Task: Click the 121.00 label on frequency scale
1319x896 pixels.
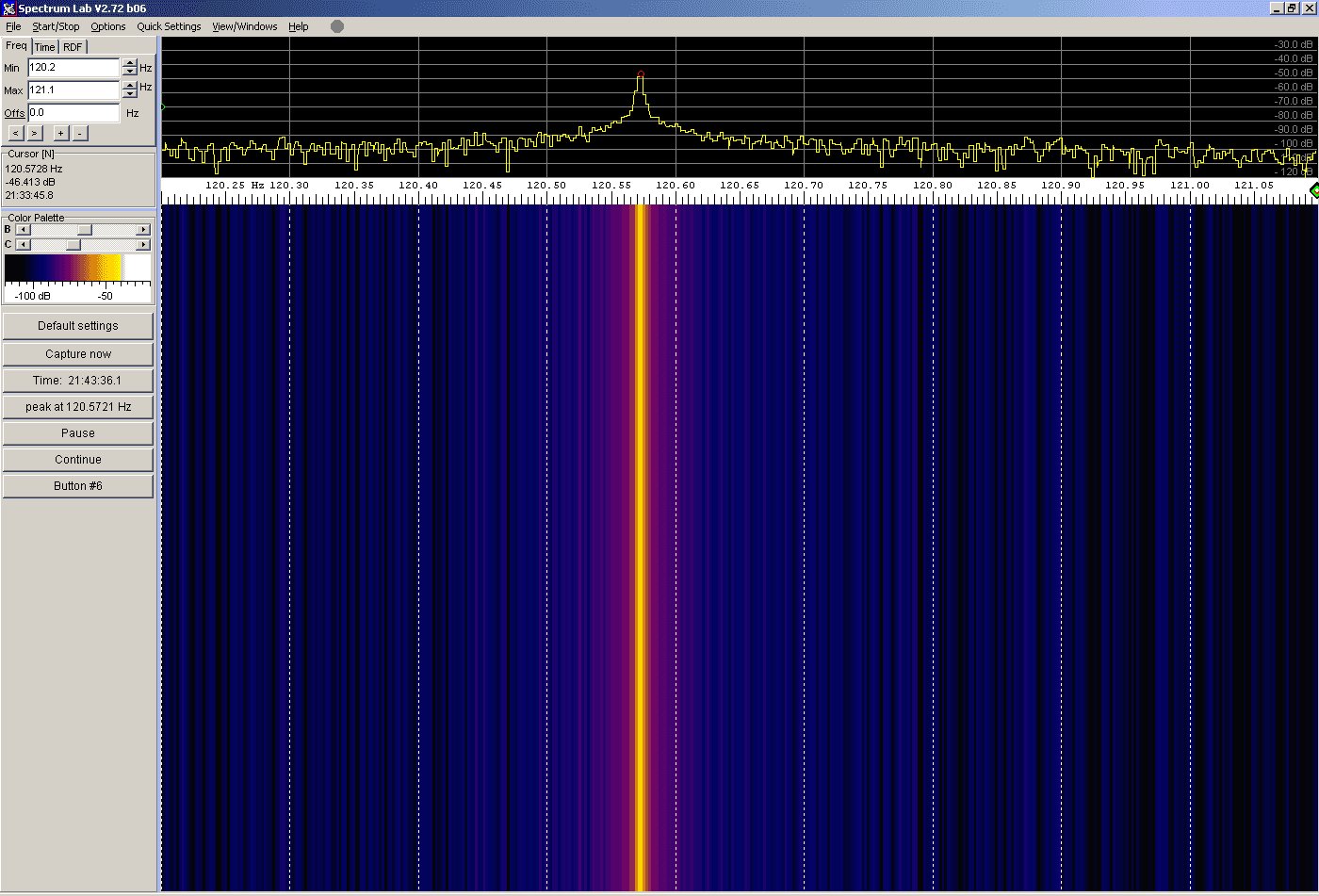Action: tap(1190, 186)
